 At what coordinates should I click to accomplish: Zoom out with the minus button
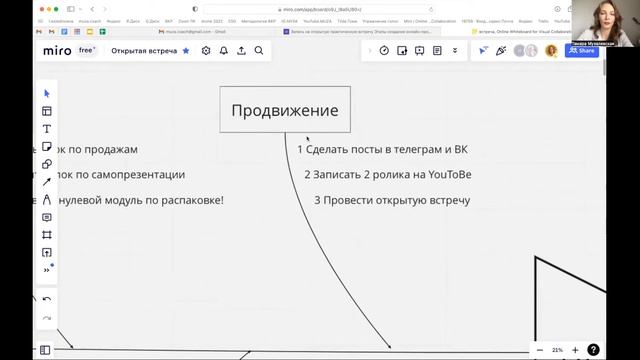[540, 350]
